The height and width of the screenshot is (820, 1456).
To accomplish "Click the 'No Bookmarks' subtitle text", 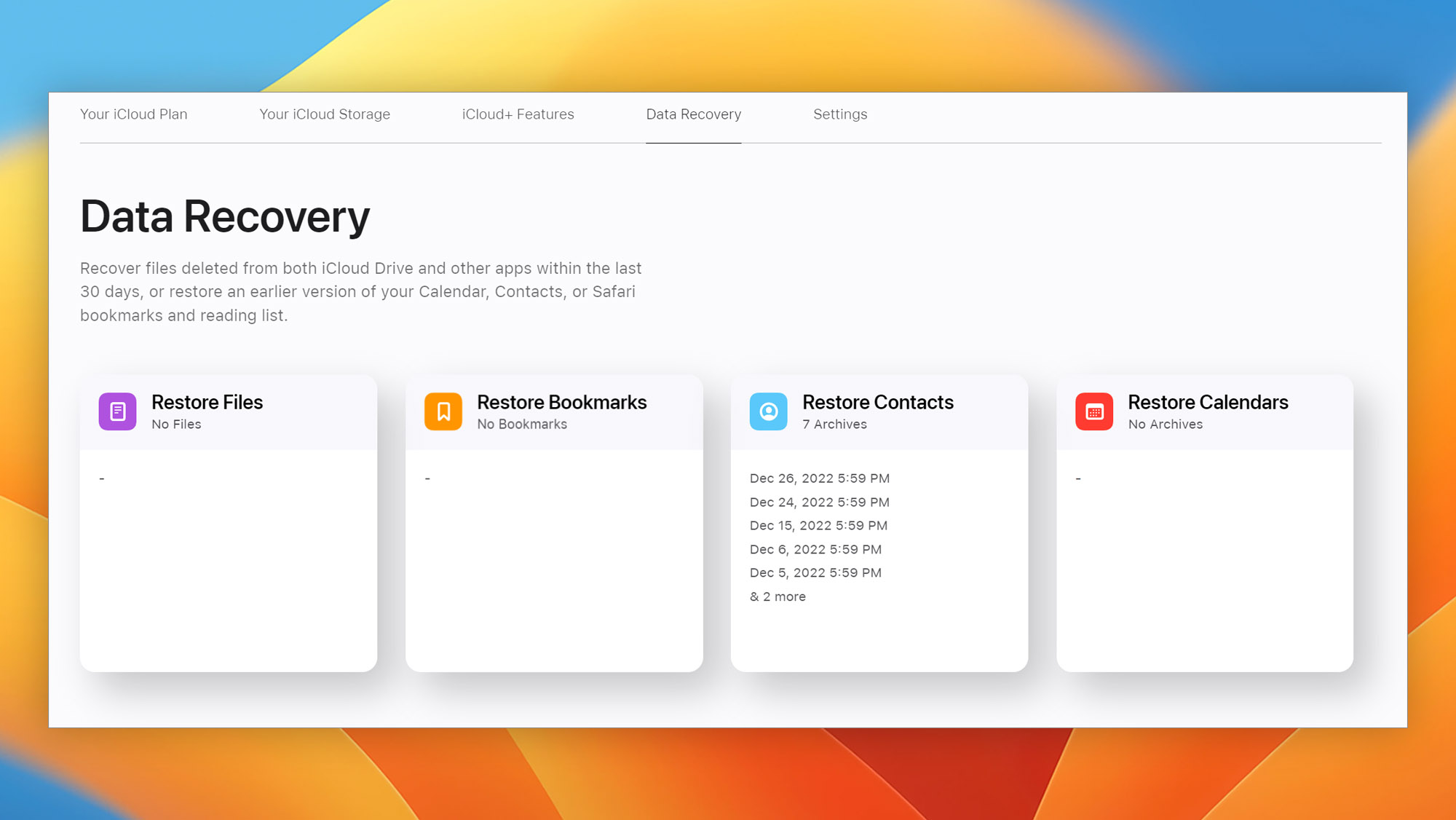I will pyautogui.click(x=522, y=425).
